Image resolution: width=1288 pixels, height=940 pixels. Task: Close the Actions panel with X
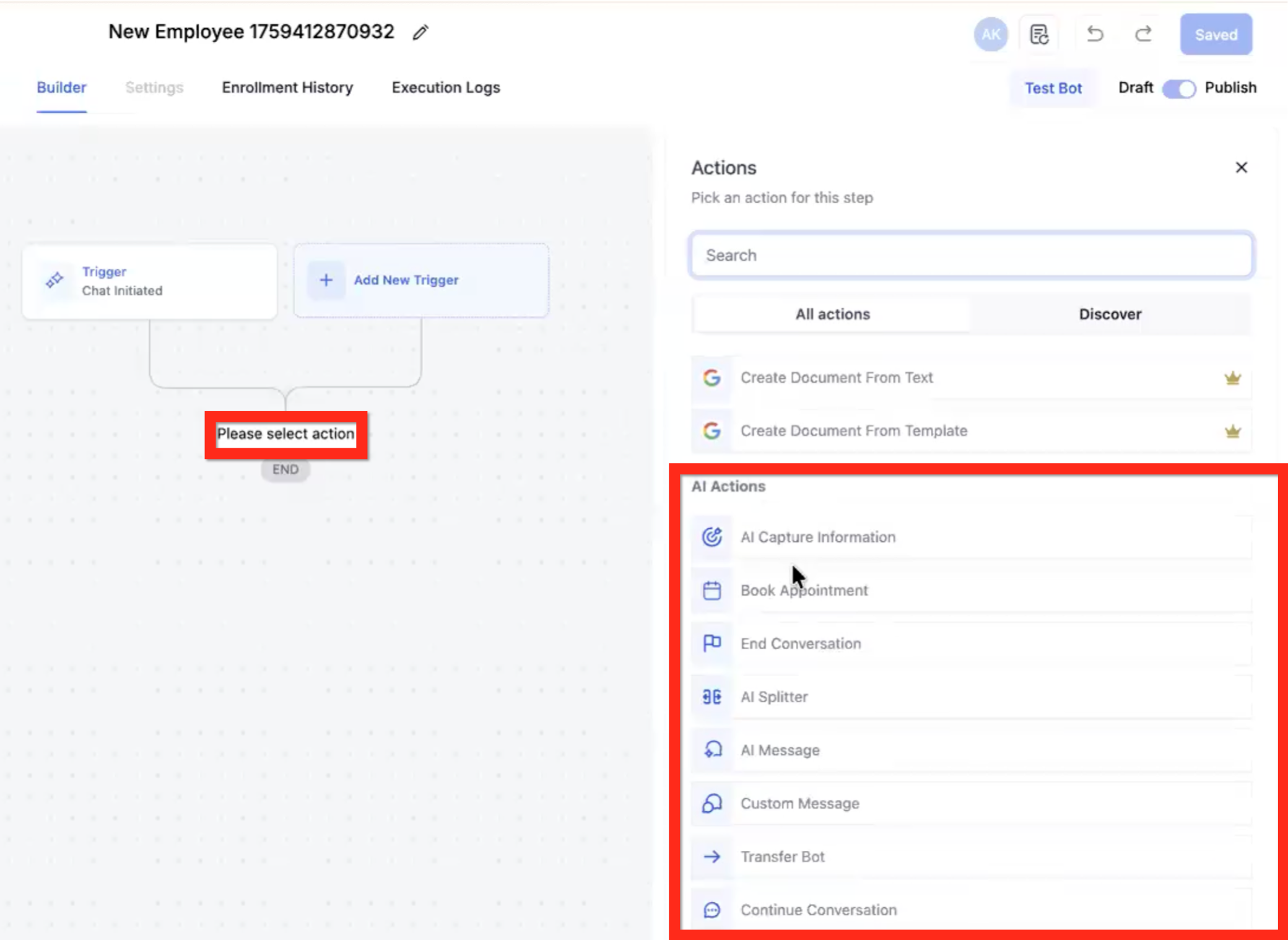point(1241,168)
